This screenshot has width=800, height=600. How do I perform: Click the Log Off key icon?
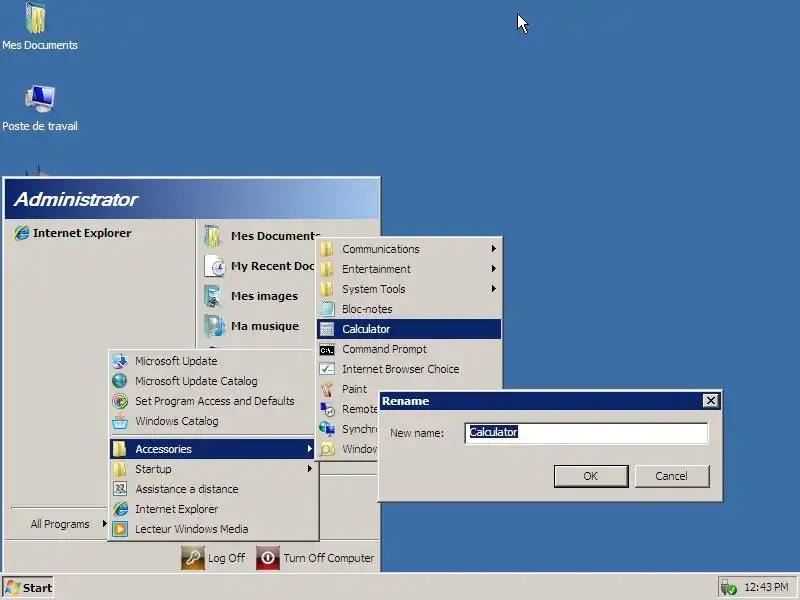coord(193,558)
